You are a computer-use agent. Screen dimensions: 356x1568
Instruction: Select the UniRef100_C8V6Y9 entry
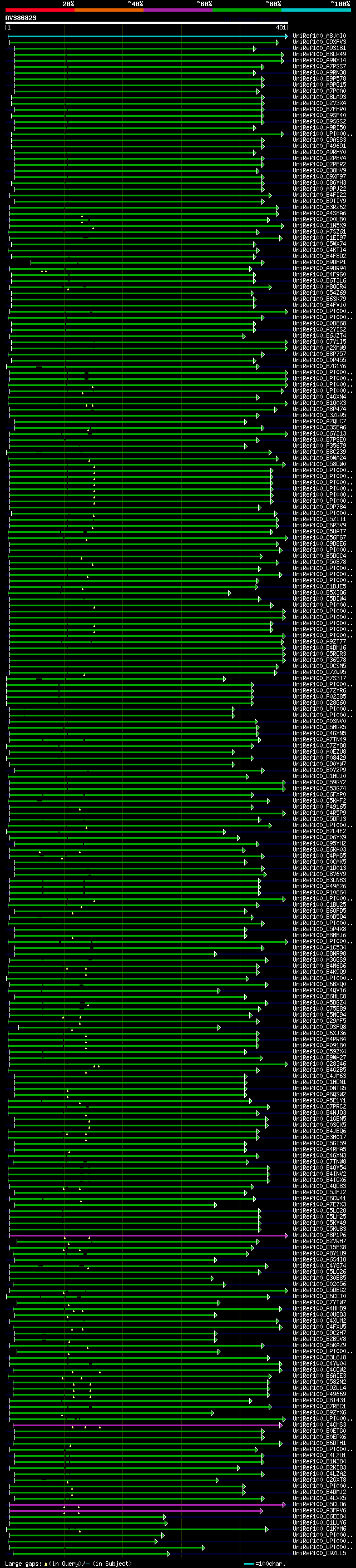point(319,874)
